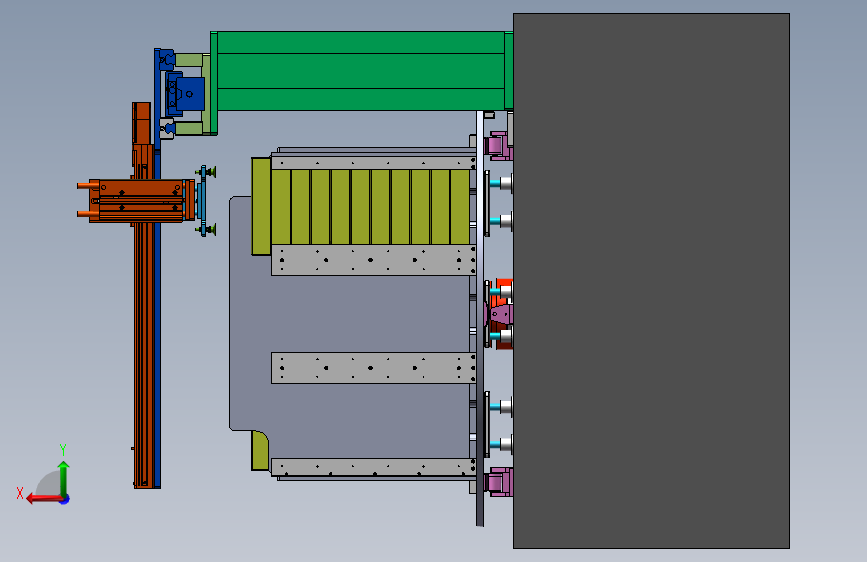Image resolution: width=867 pixels, height=562 pixels.
Task: Select the top pink bracket near the dark block
Action: tap(498, 146)
